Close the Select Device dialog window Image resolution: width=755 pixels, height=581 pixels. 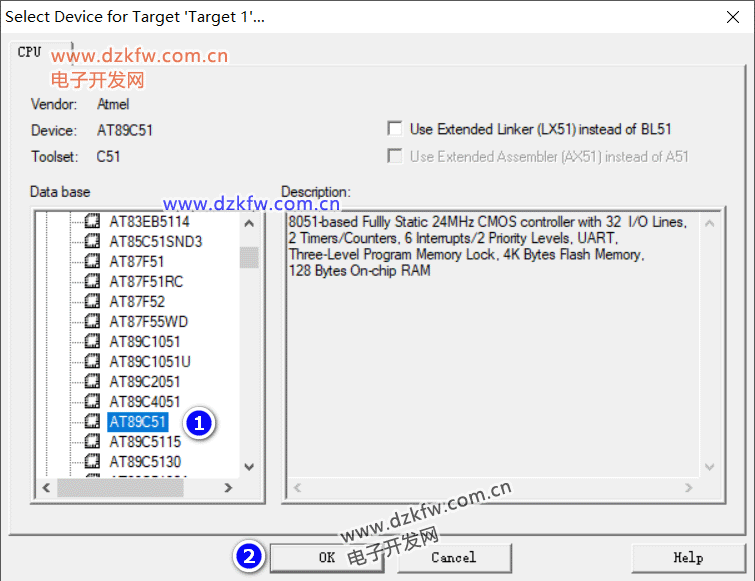pos(729,17)
